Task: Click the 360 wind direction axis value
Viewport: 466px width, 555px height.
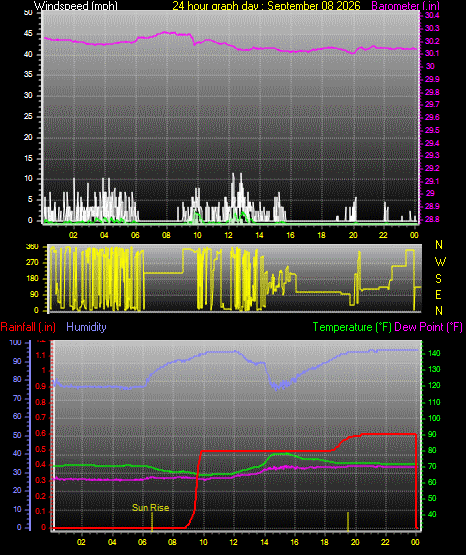Action: (32, 246)
